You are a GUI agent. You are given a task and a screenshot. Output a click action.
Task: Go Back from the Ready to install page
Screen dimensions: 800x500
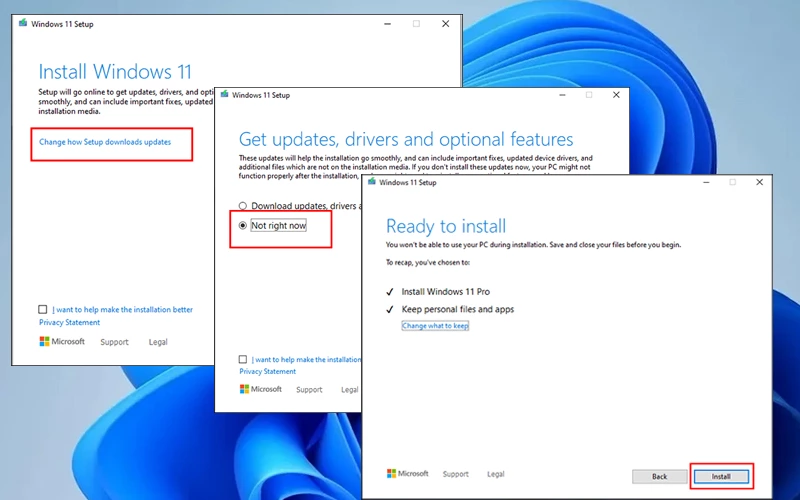pyautogui.click(x=659, y=476)
